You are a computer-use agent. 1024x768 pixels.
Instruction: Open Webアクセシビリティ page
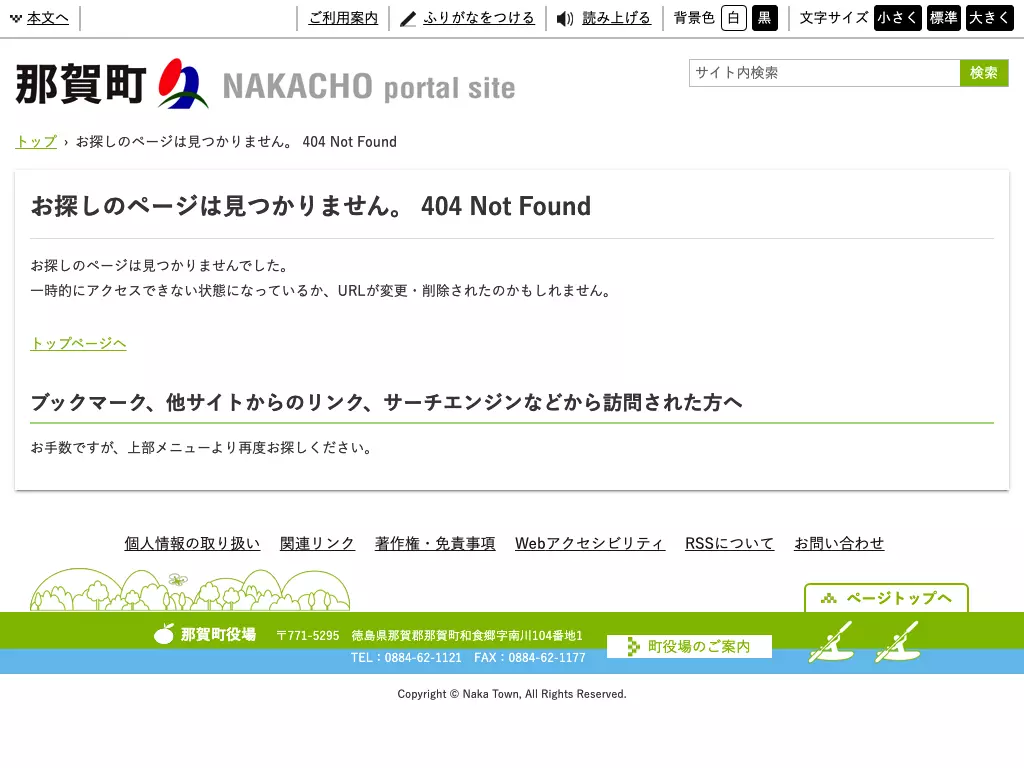pos(590,543)
